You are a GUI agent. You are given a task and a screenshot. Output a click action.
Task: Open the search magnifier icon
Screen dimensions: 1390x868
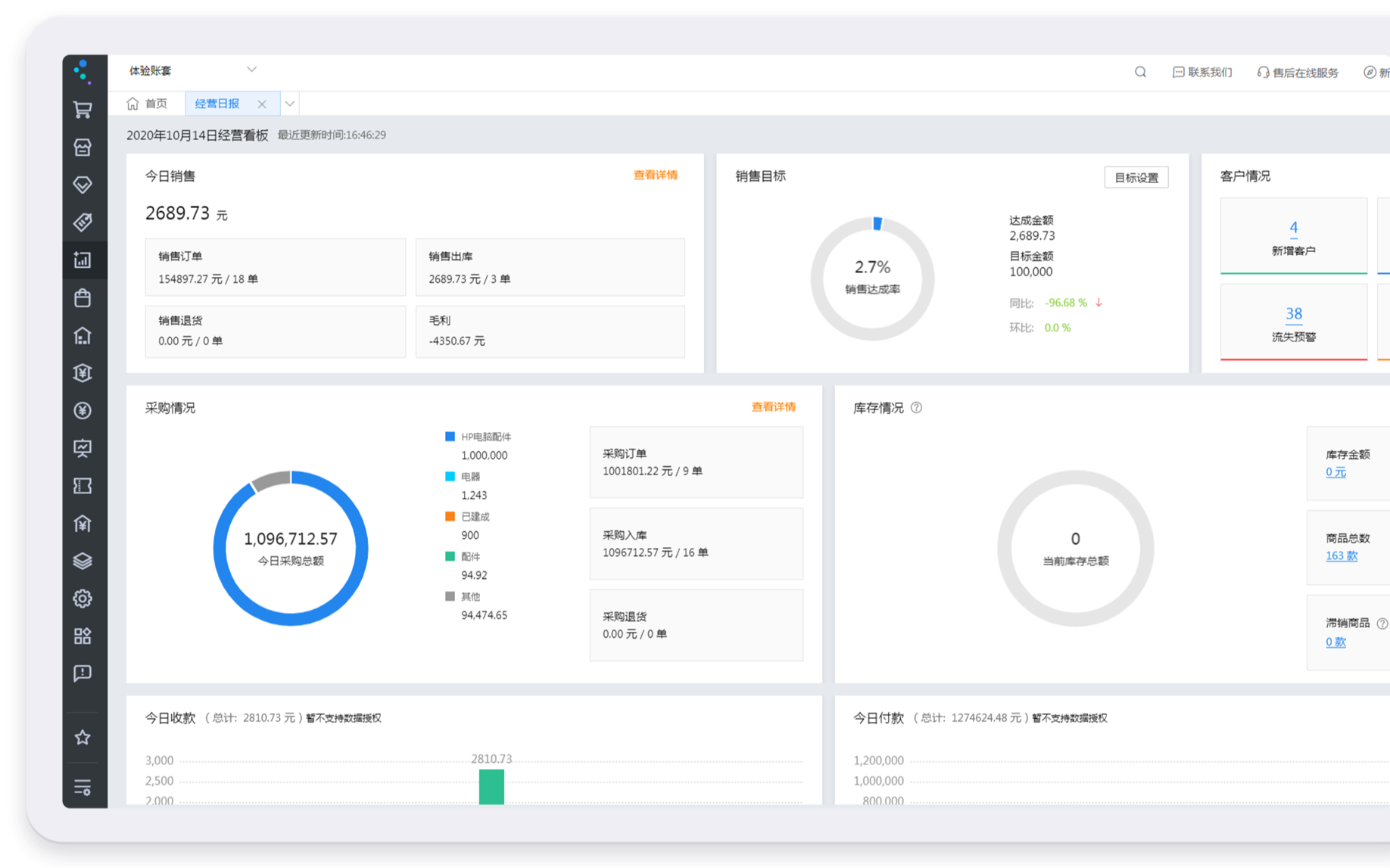tap(1140, 73)
